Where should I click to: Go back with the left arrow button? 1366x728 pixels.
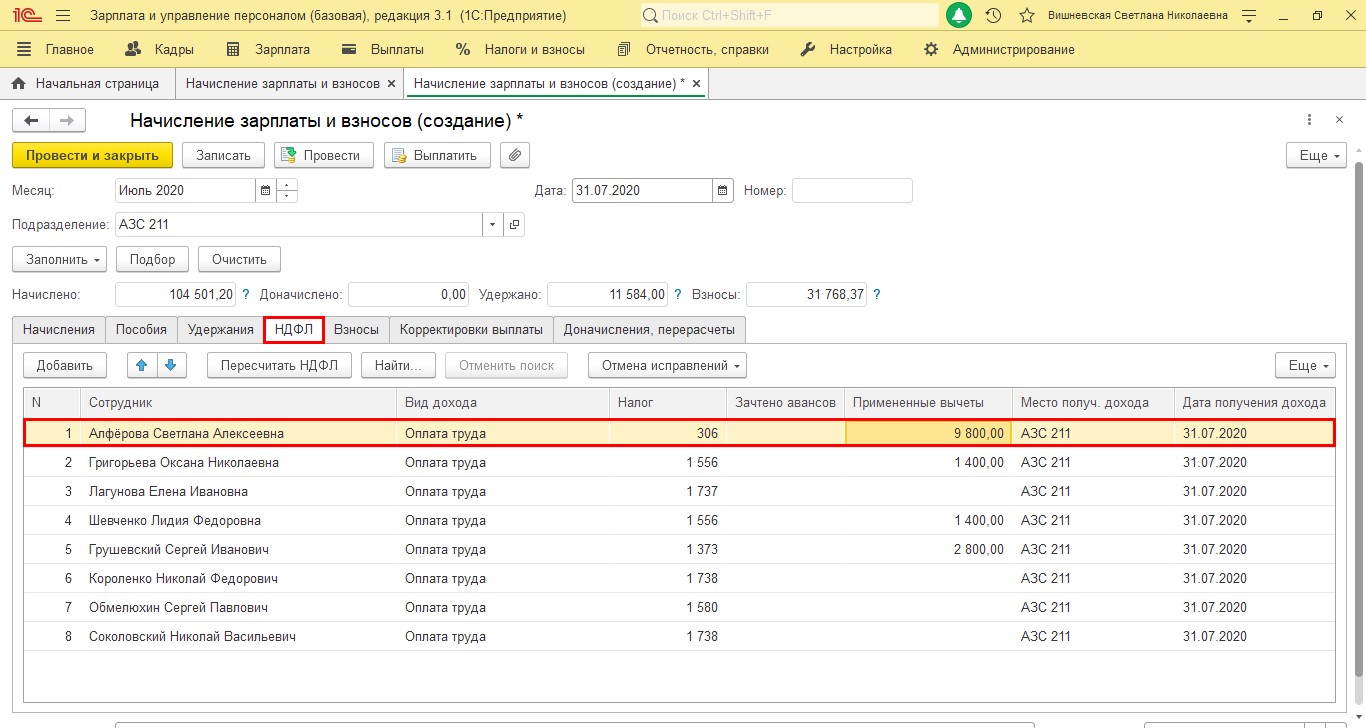(31, 120)
